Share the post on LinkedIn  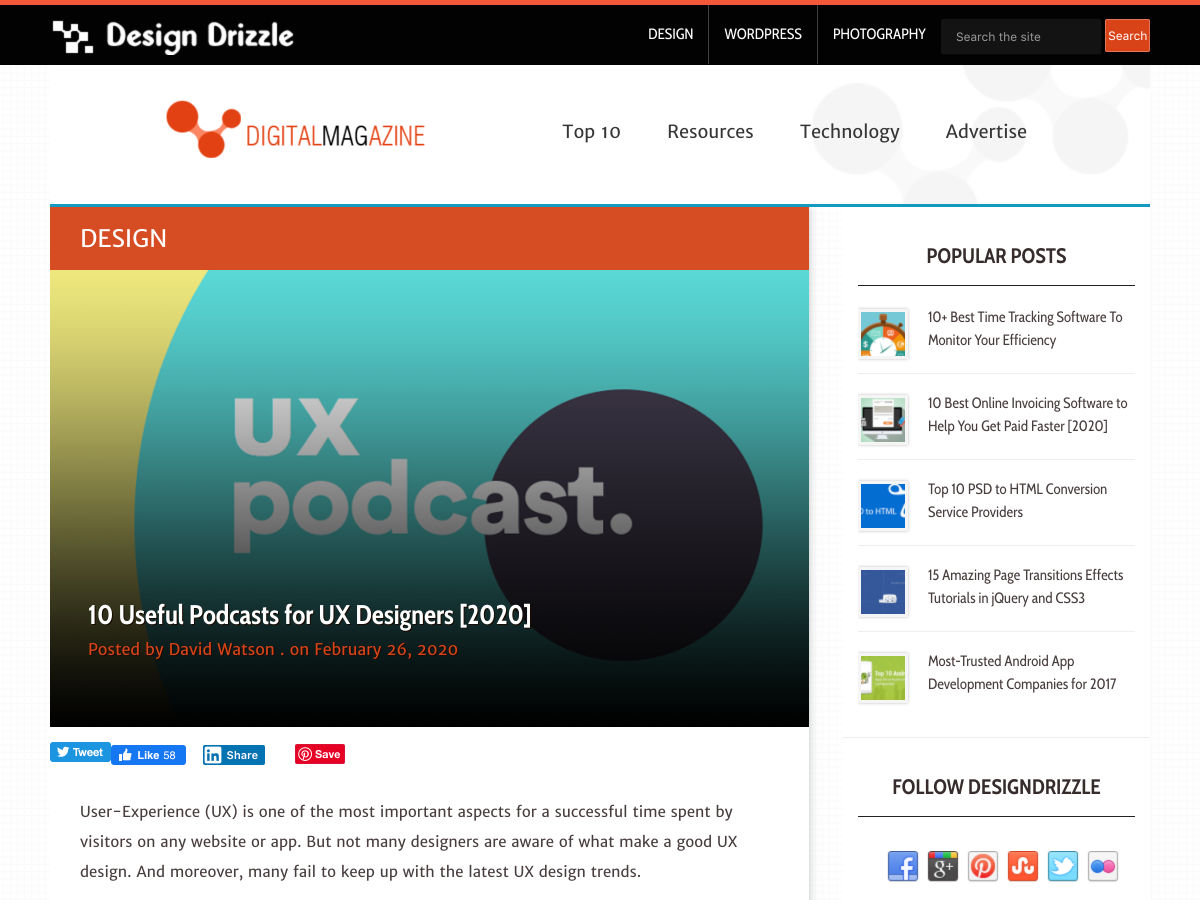[233, 755]
